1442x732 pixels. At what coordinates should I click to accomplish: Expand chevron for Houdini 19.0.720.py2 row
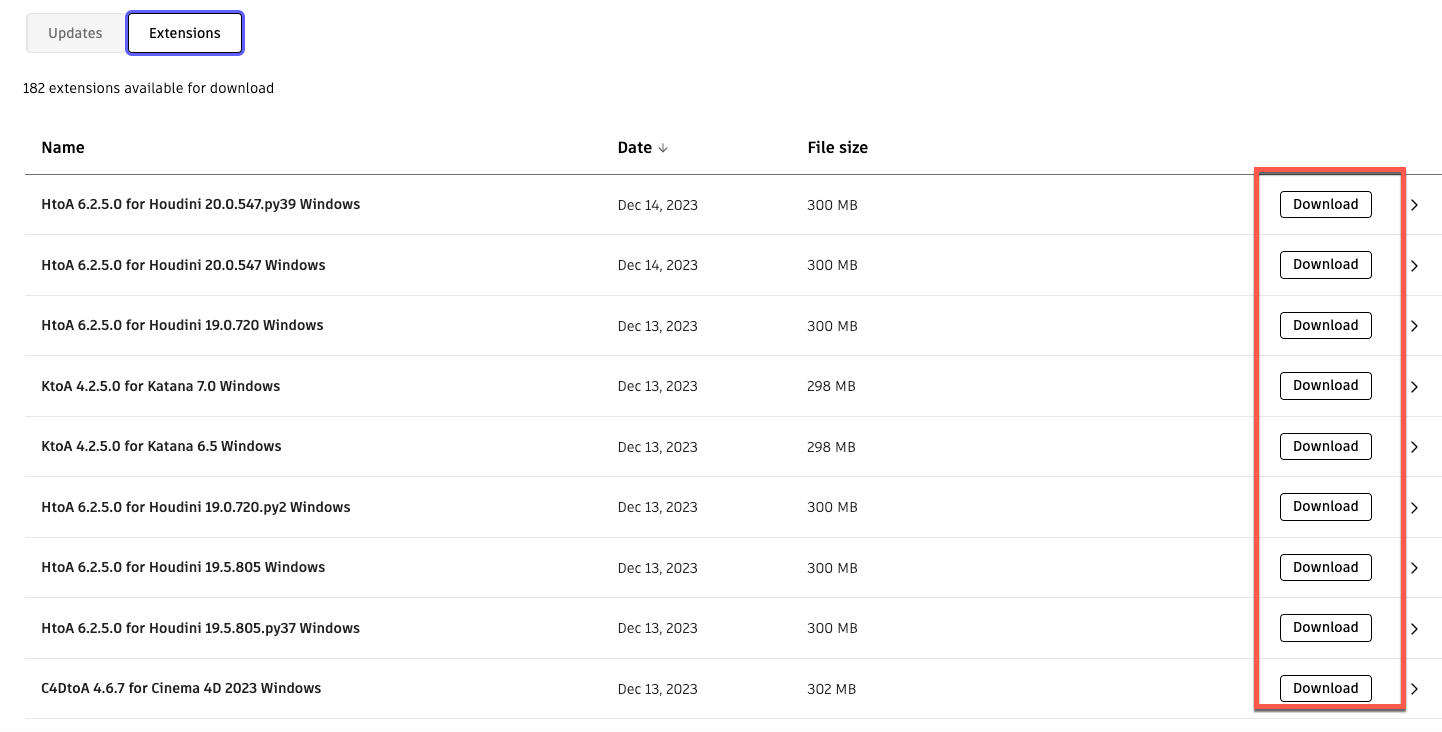click(x=1414, y=508)
